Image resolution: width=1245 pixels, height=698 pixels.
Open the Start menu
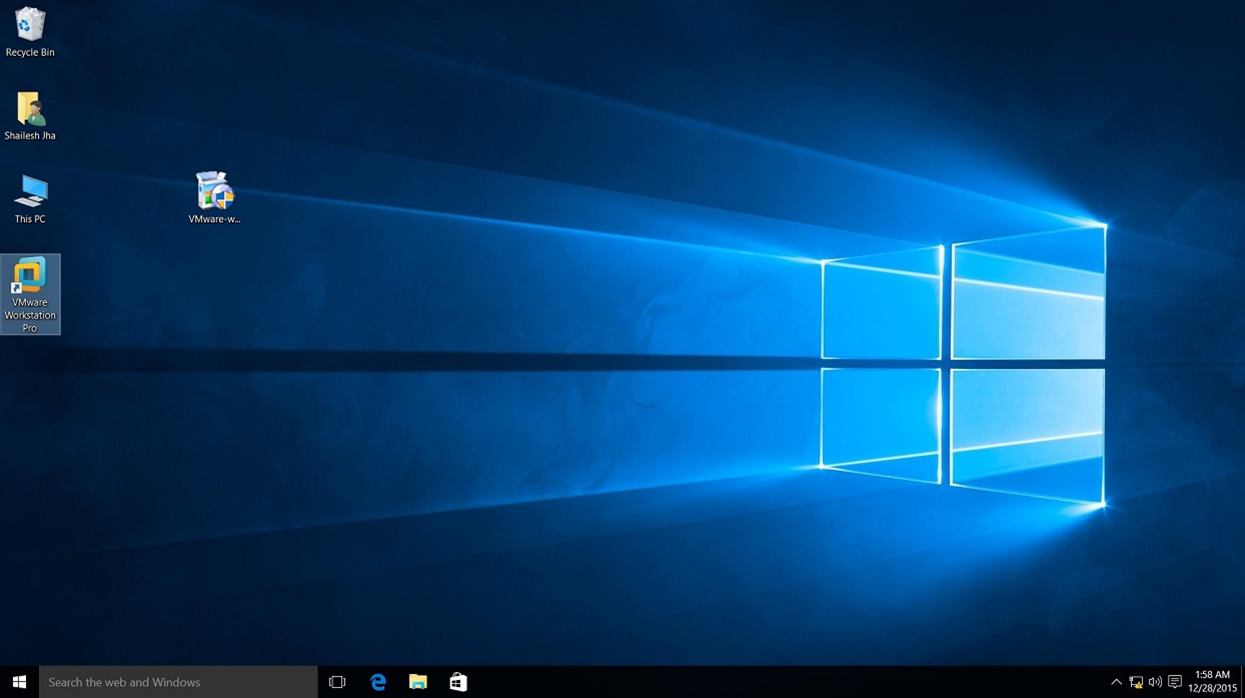tap(19, 681)
